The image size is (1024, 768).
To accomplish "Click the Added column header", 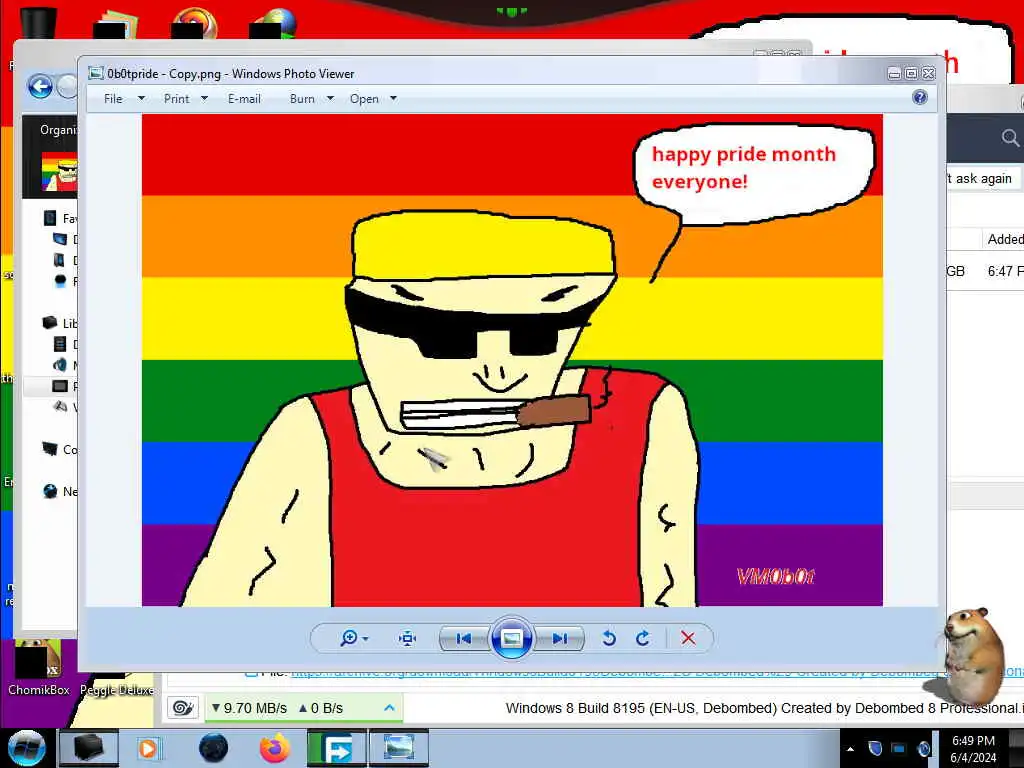I will coord(1004,239).
